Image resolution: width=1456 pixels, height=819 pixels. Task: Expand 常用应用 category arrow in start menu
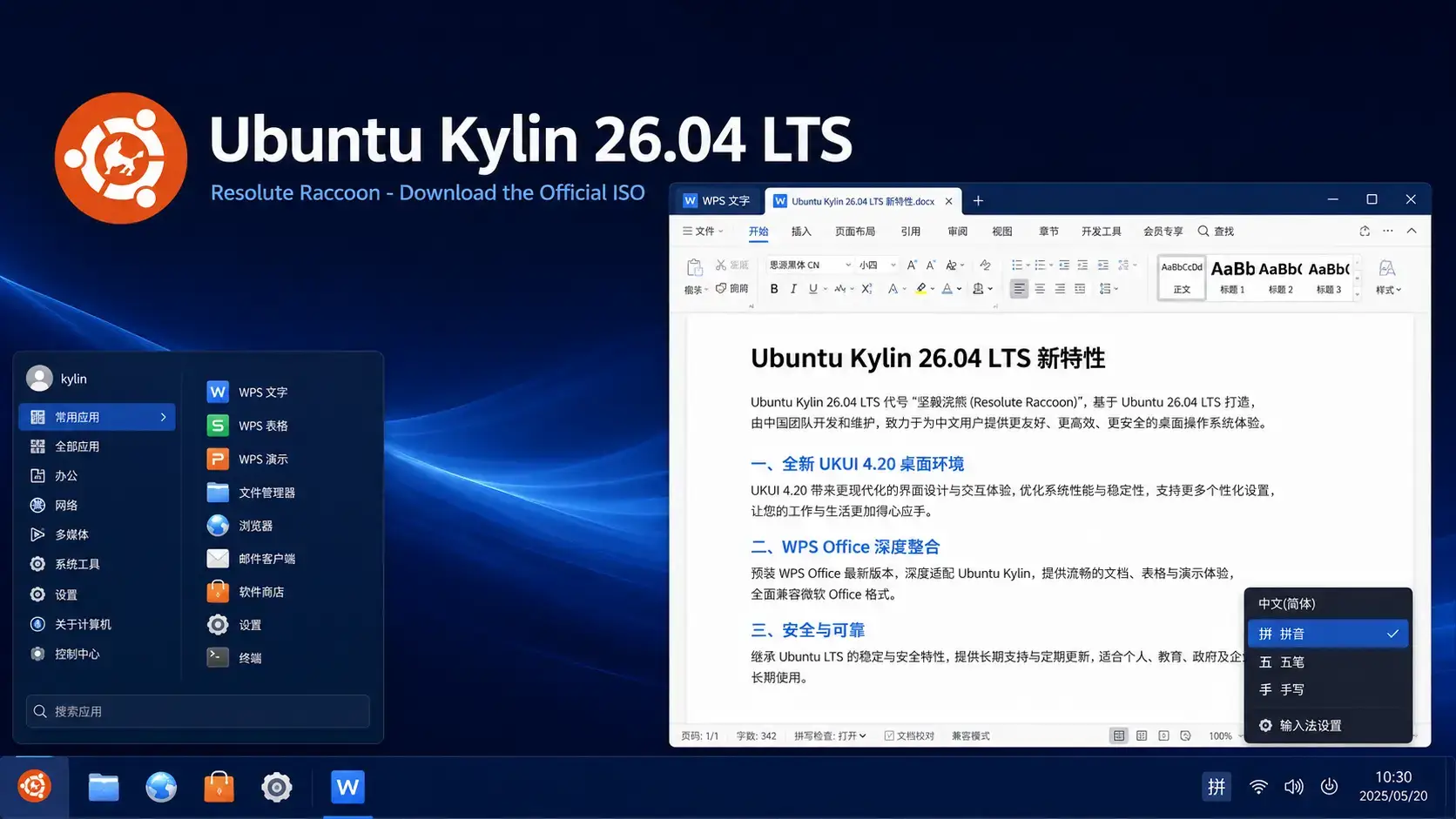(x=163, y=417)
